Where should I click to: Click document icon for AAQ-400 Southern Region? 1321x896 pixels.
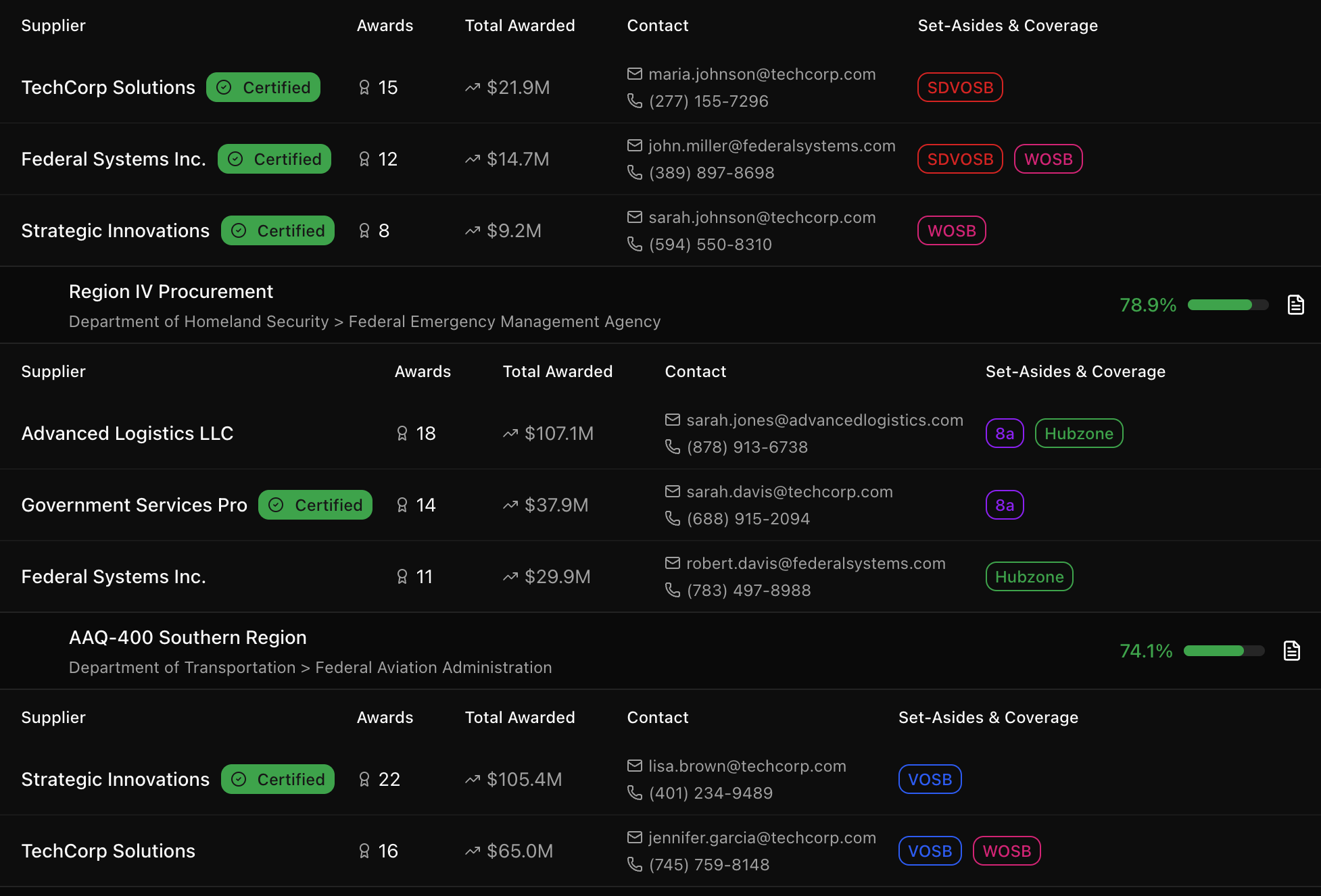point(1291,651)
